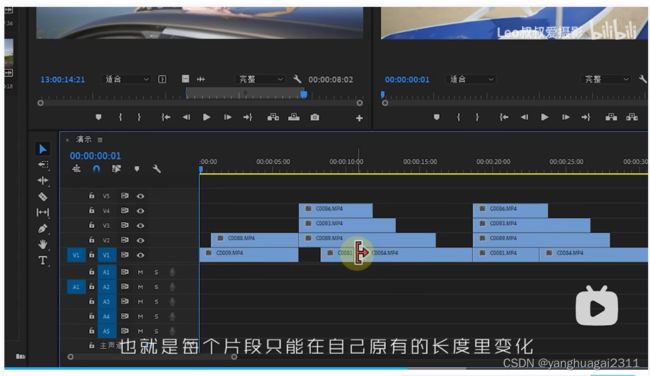Viewport: 650px width, 376px height.
Task: Play the program monitor sequence
Action: (545, 117)
